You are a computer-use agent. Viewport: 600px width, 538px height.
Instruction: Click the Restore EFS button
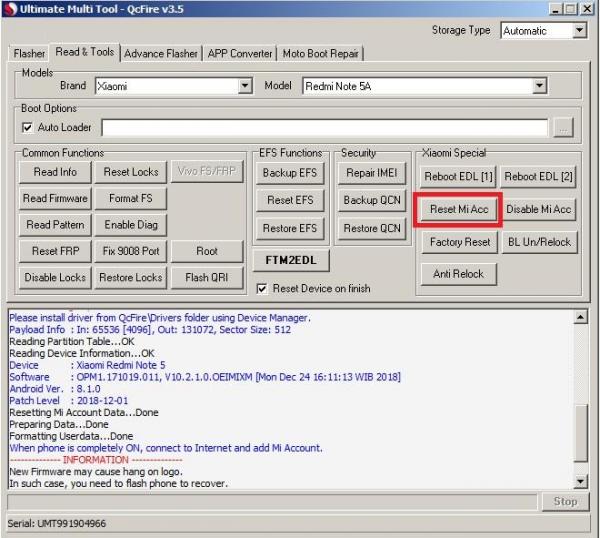(290, 228)
